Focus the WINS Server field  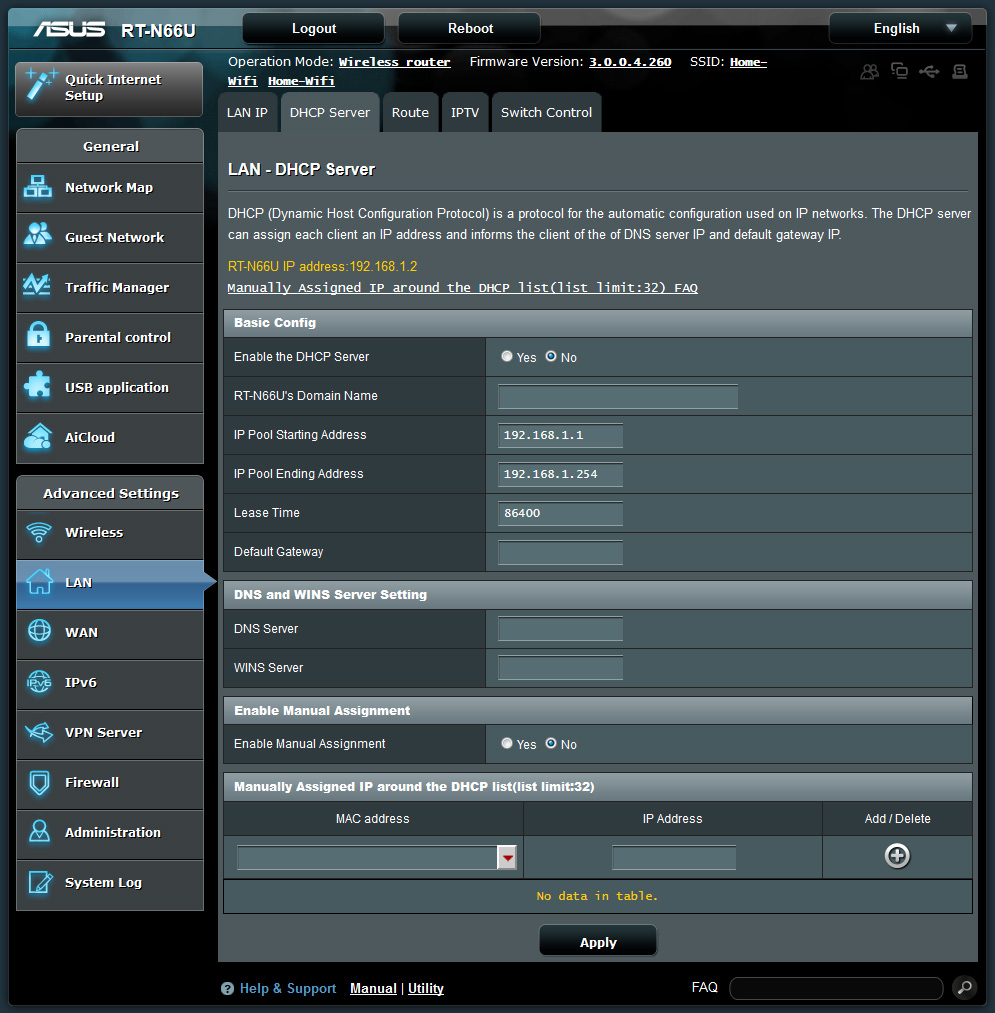pos(560,667)
